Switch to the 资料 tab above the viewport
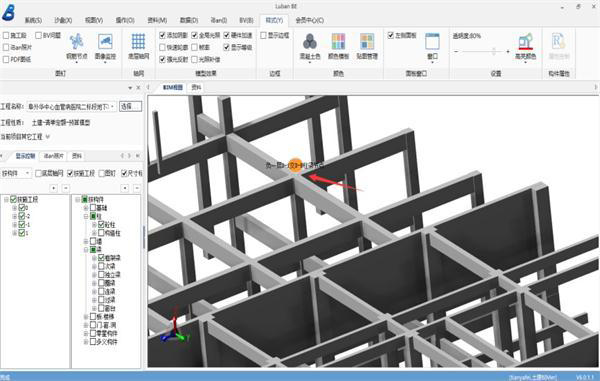Screen dimensions: 600x381 pos(196,88)
